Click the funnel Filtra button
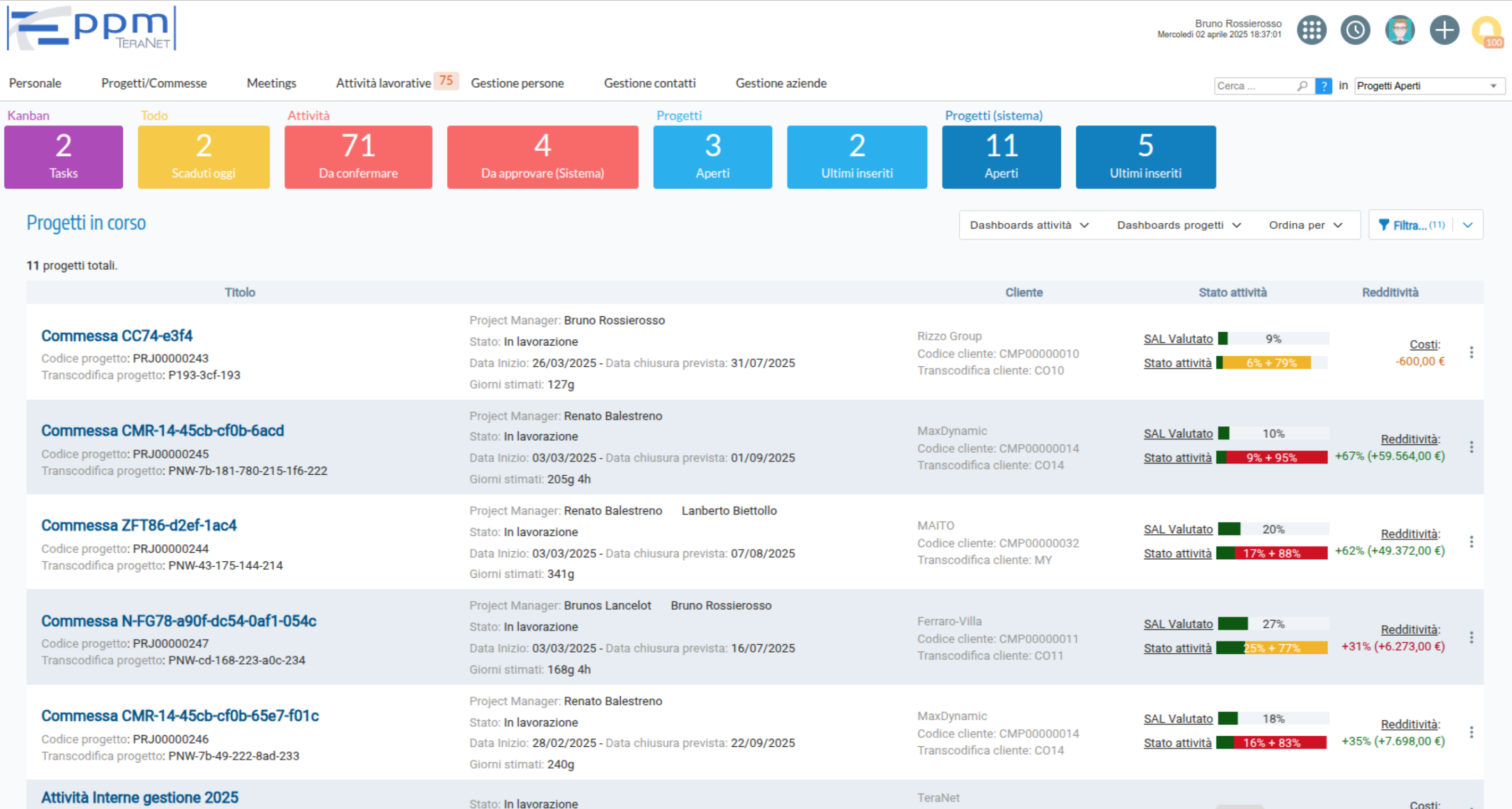The image size is (1512, 809). tap(1410, 225)
